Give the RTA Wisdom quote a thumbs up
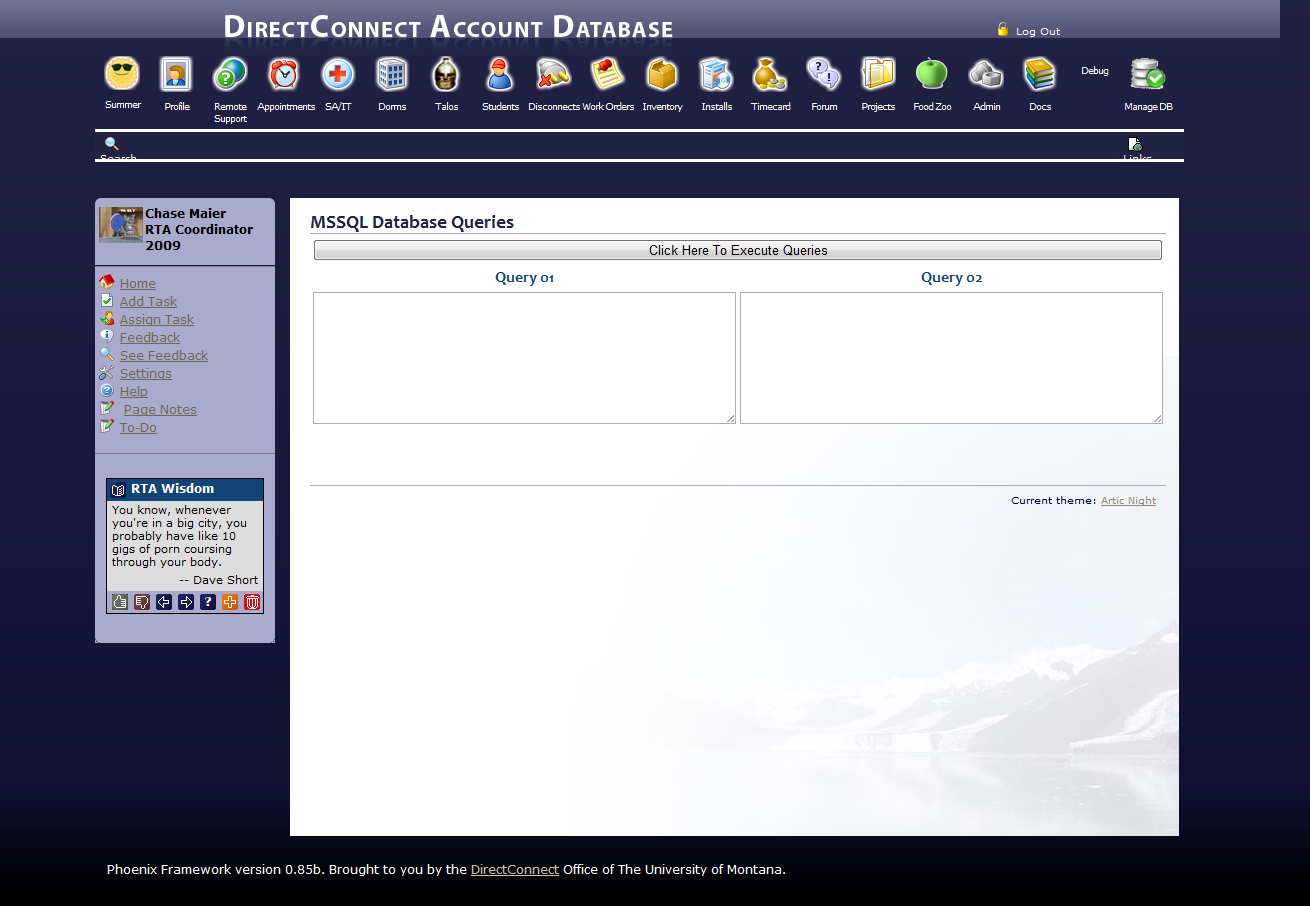 click(120, 602)
